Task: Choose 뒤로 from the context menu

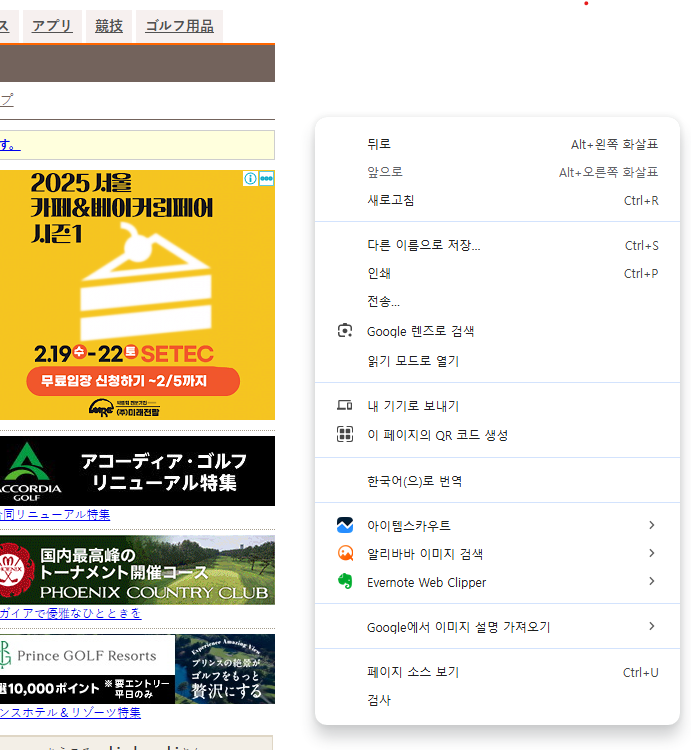Action: [x=497, y=144]
